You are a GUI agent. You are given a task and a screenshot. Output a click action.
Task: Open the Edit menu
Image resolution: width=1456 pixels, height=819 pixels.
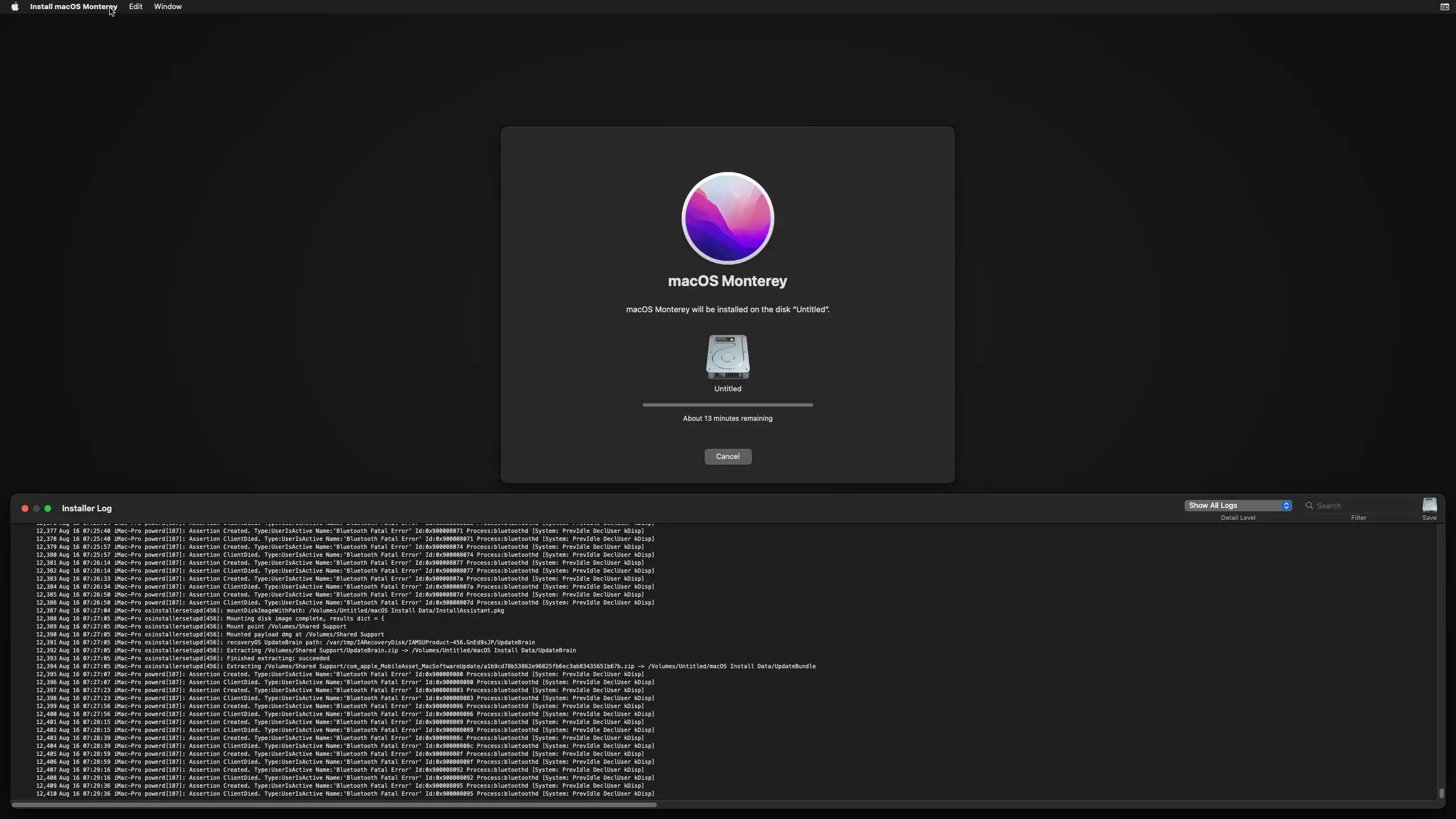coord(135,7)
